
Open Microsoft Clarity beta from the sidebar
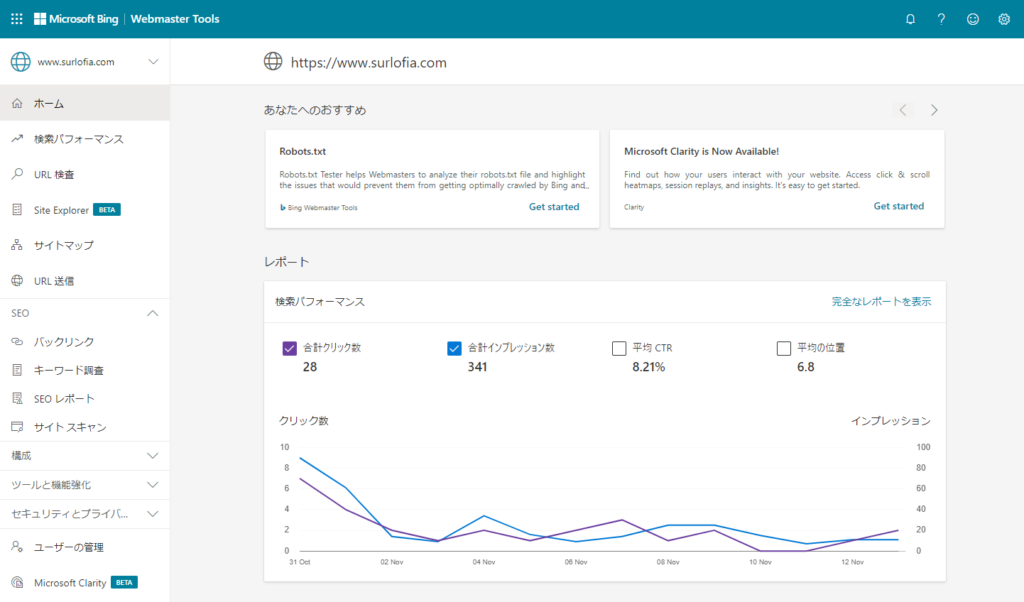coord(70,582)
